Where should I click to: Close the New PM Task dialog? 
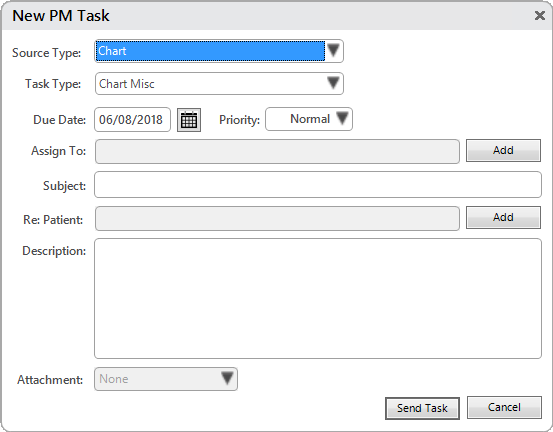[x=540, y=16]
